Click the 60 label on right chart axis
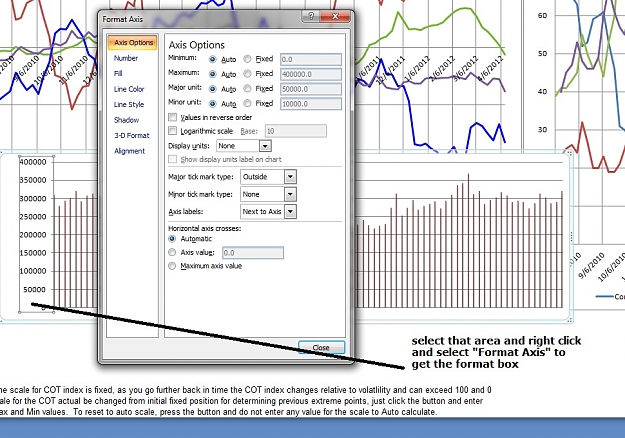625x438 pixels. pyautogui.click(x=542, y=16)
